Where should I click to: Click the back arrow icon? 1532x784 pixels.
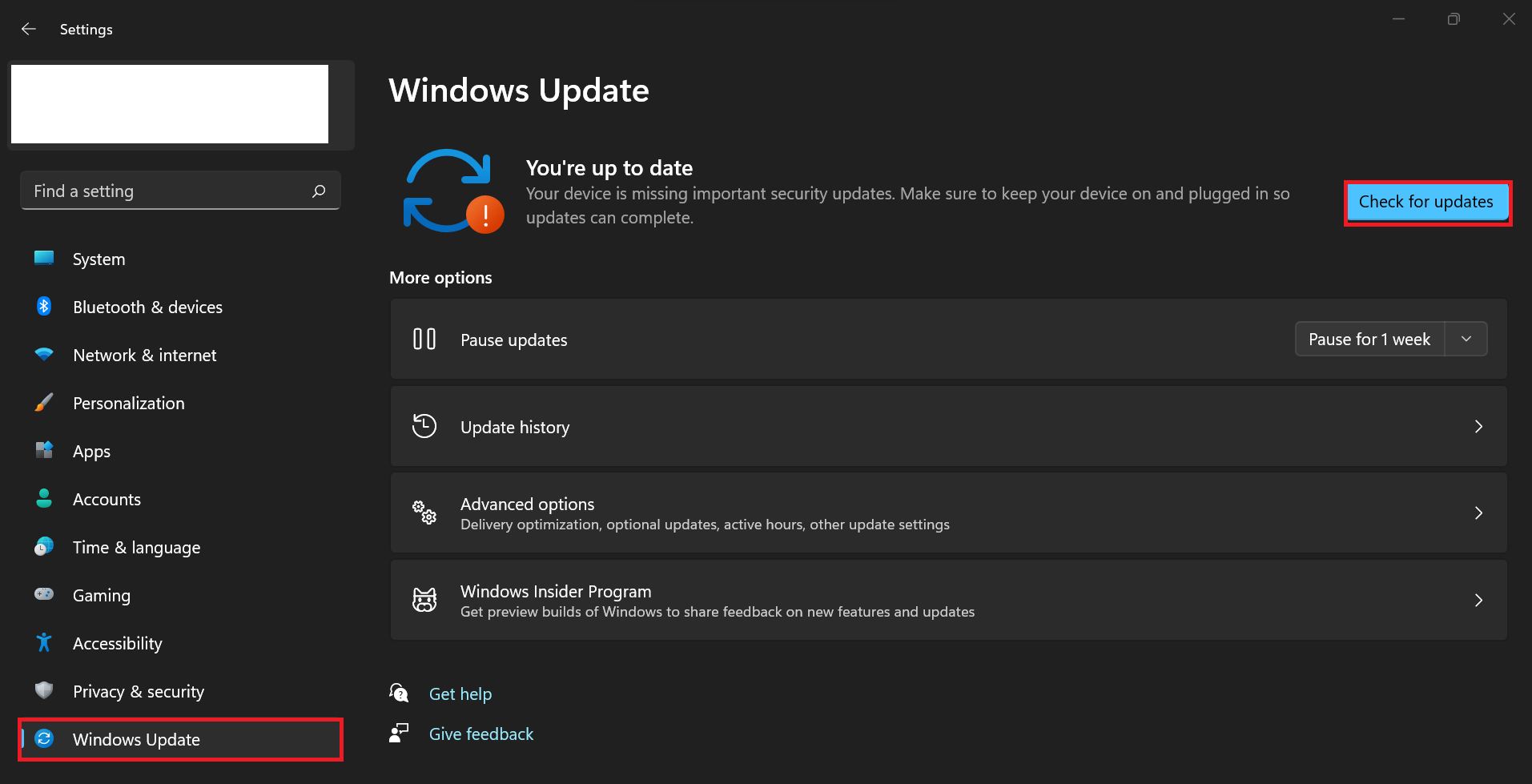click(29, 29)
